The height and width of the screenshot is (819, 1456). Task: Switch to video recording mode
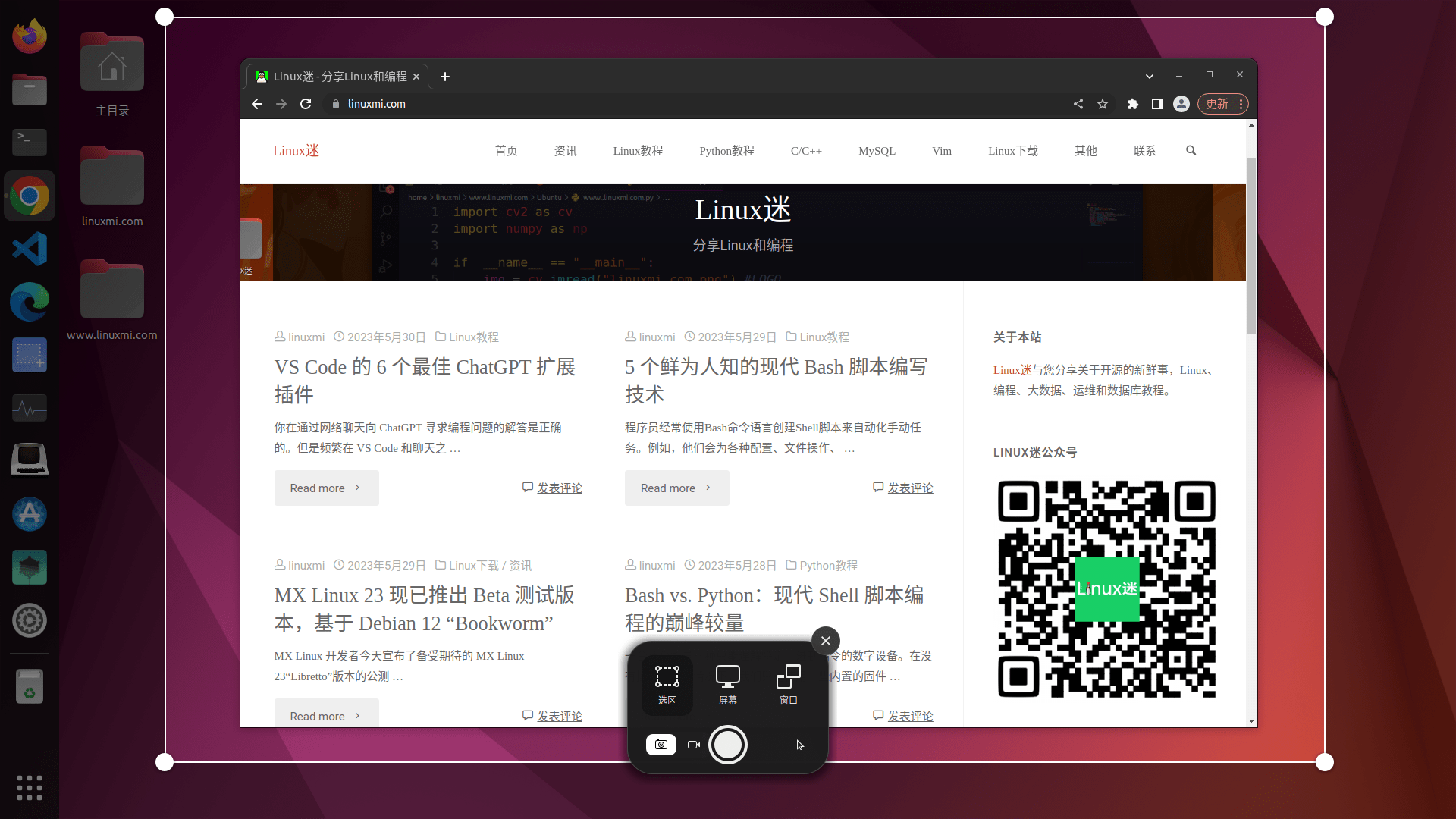click(693, 745)
